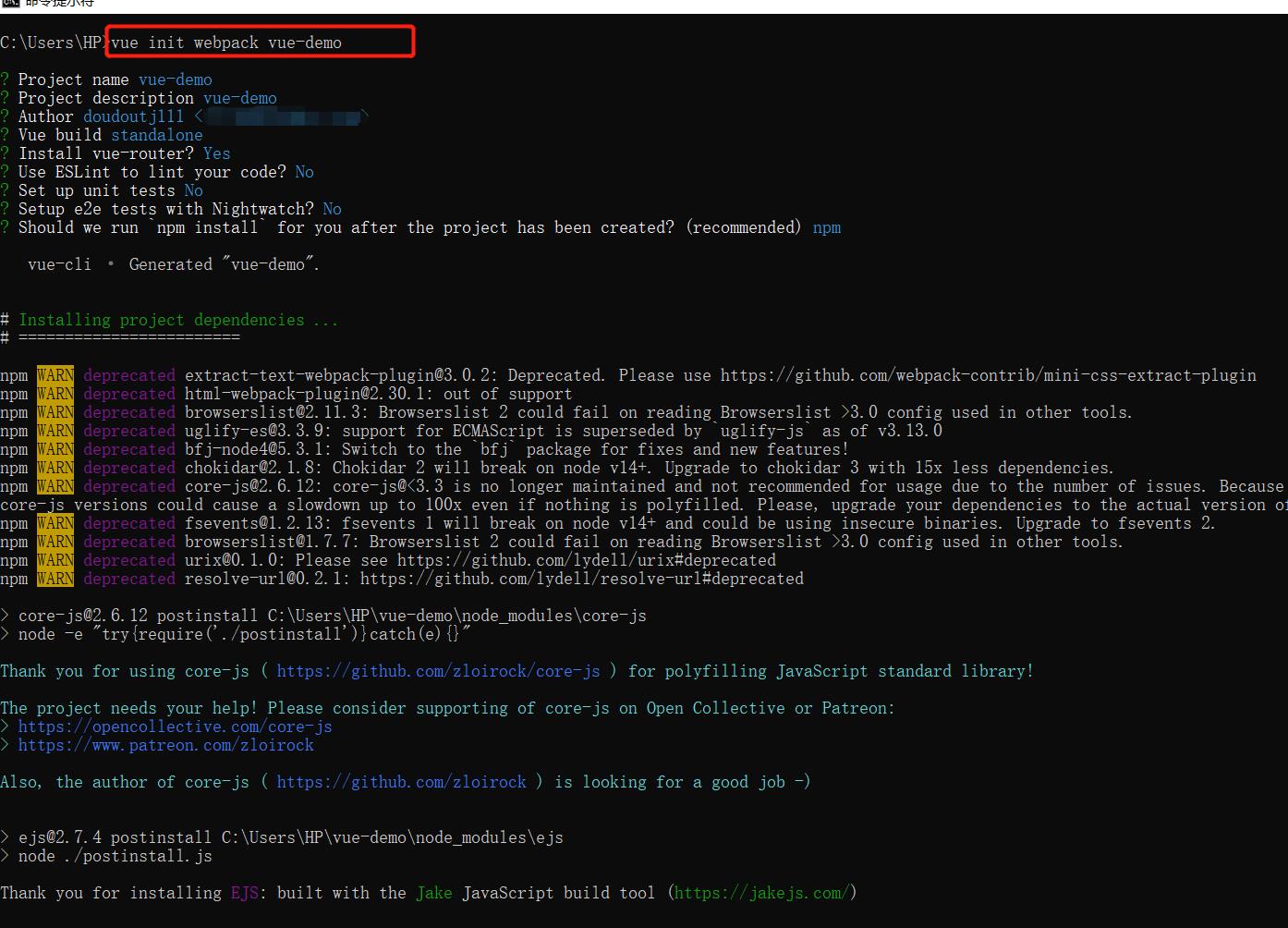Open the opencollective.com/core-js link
The width and height of the screenshot is (1288, 928).
(176, 727)
